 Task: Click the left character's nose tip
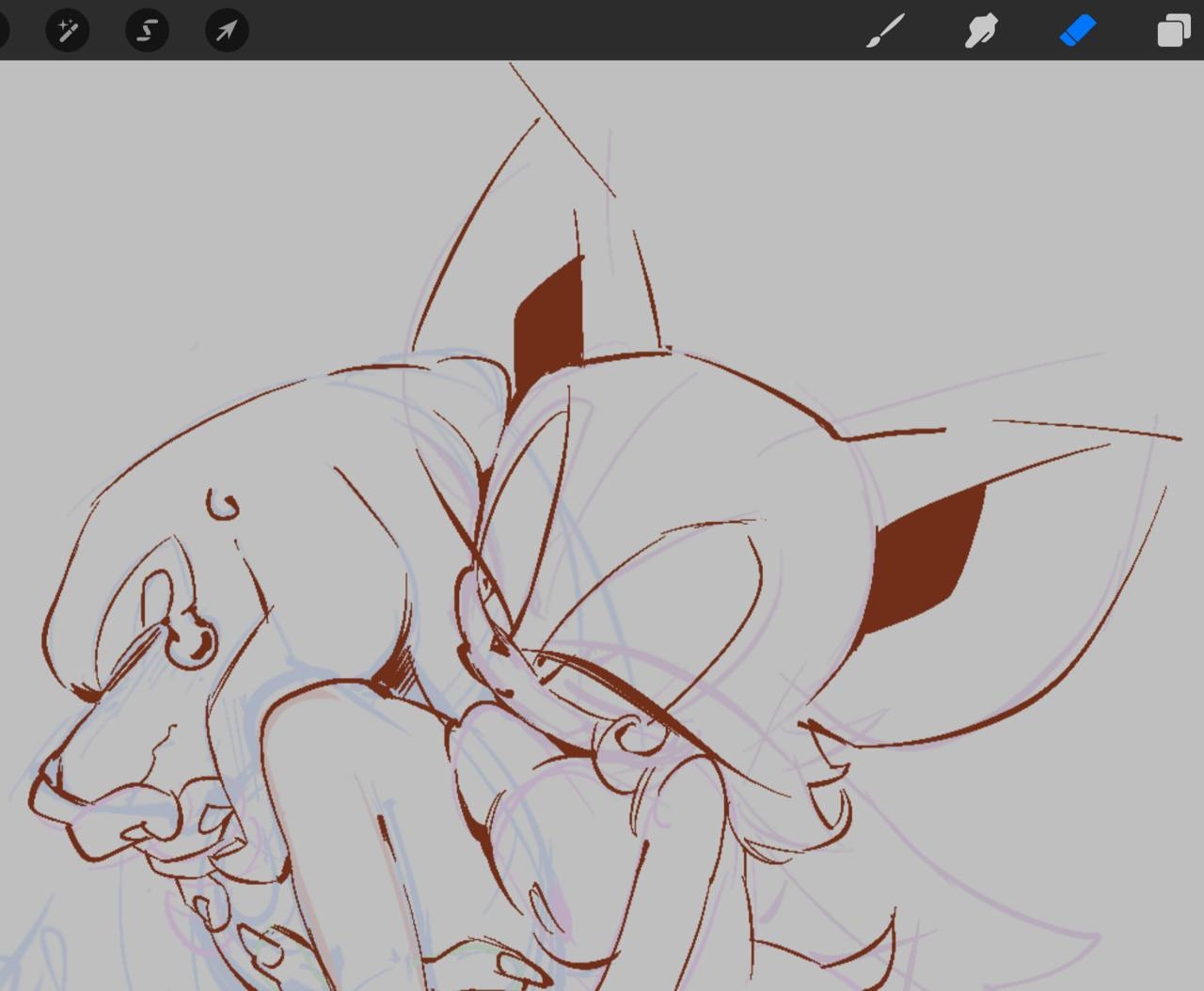[x=42, y=780]
